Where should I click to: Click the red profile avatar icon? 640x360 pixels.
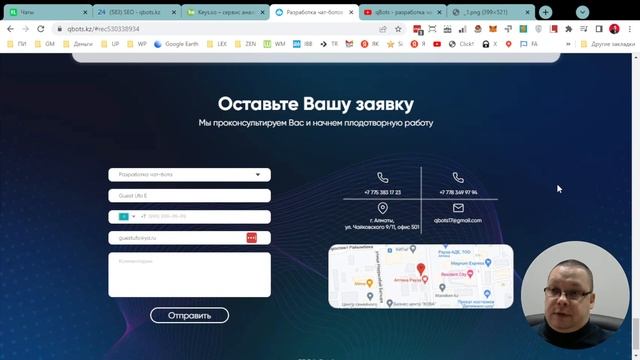pyautogui.click(x=614, y=29)
